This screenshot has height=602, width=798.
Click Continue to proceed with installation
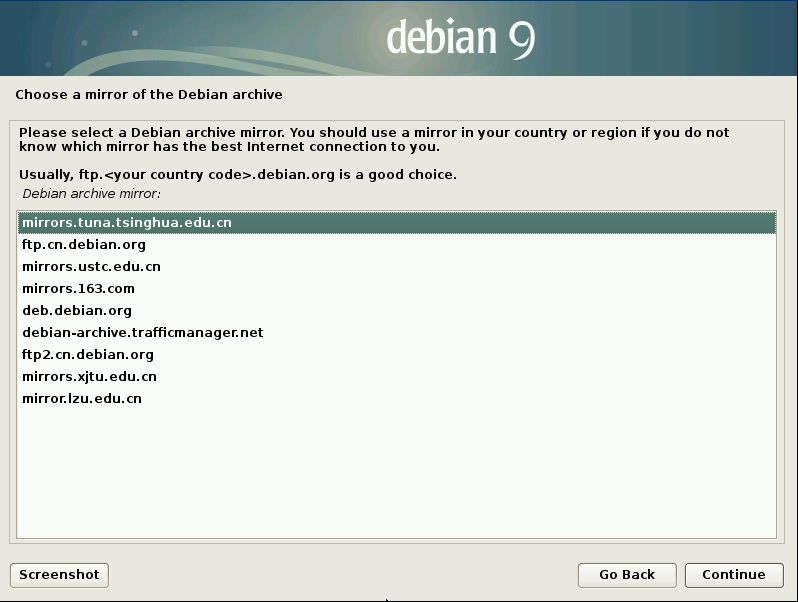(733, 574)
